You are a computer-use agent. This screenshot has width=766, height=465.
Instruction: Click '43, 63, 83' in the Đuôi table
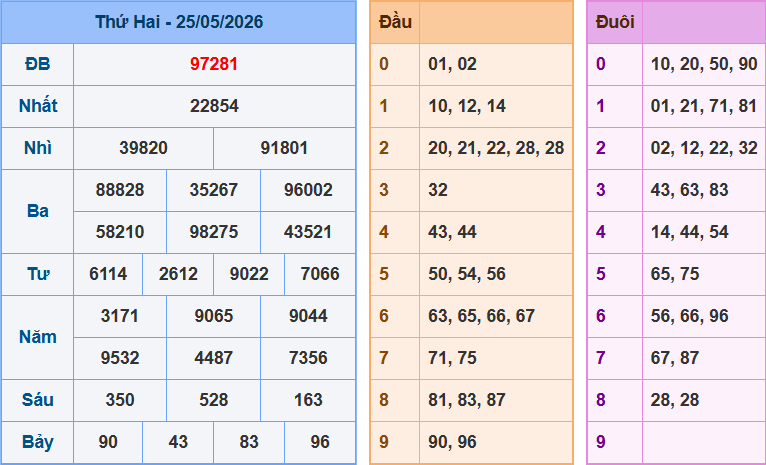[x=689, y=190]
